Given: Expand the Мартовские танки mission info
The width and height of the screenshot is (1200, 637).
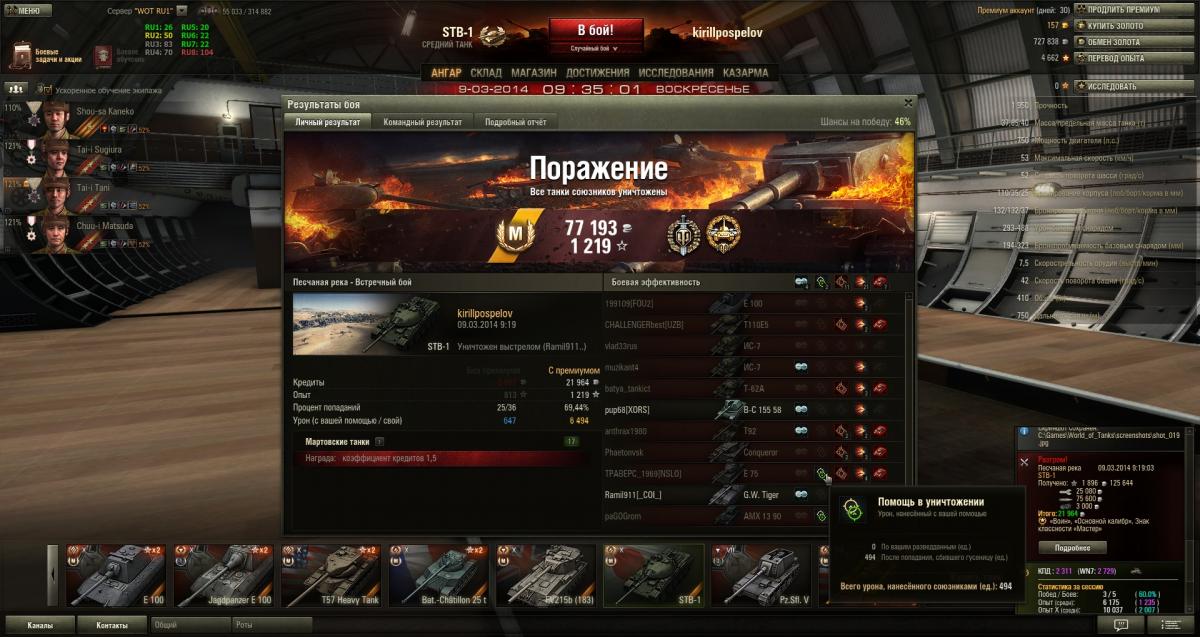Looking at the screenshot, I should point(380,441).
